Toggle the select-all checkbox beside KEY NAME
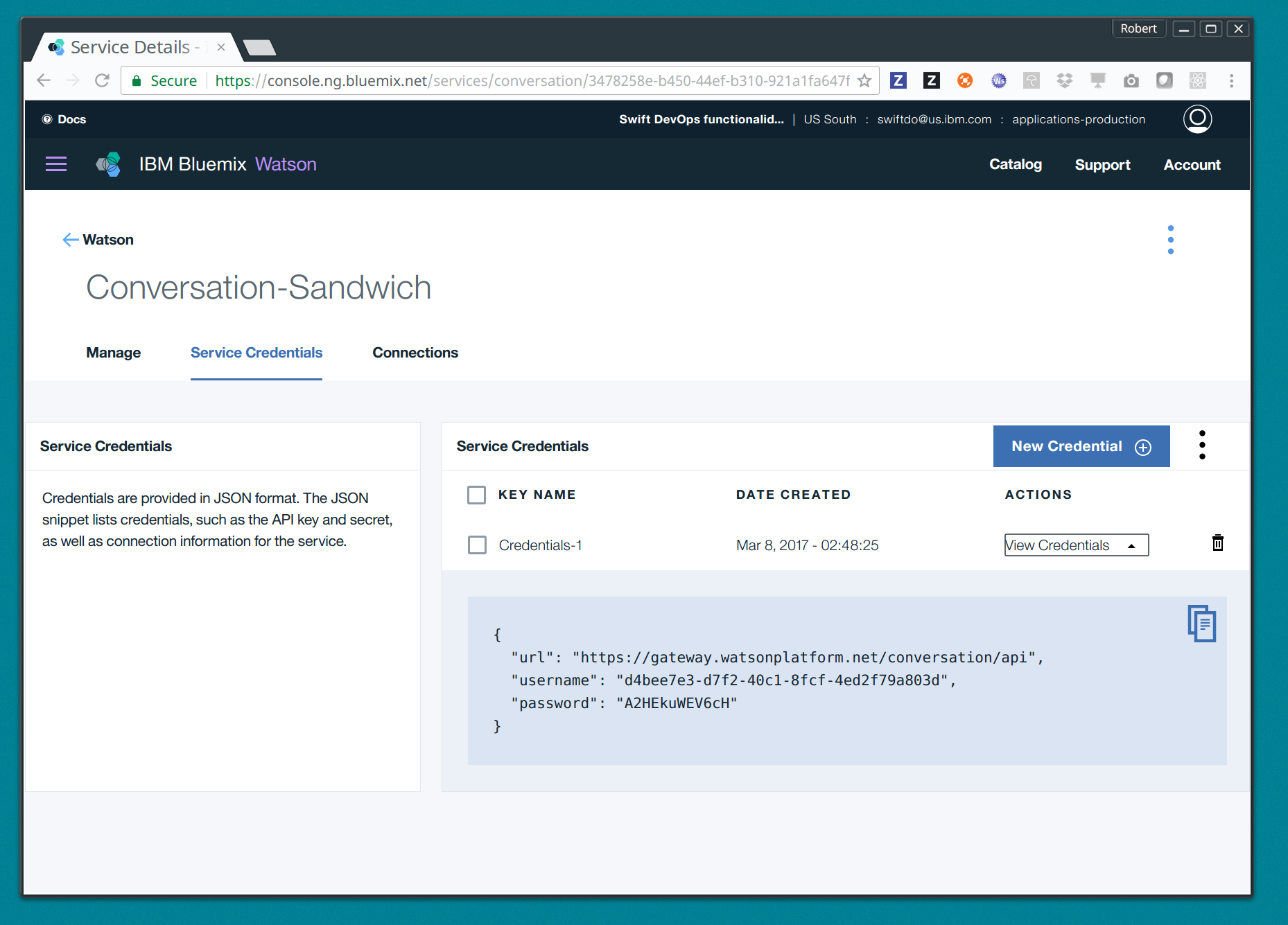Image resolution: width=1288 pixels, height=925 pixels. [x=476, y=495]
